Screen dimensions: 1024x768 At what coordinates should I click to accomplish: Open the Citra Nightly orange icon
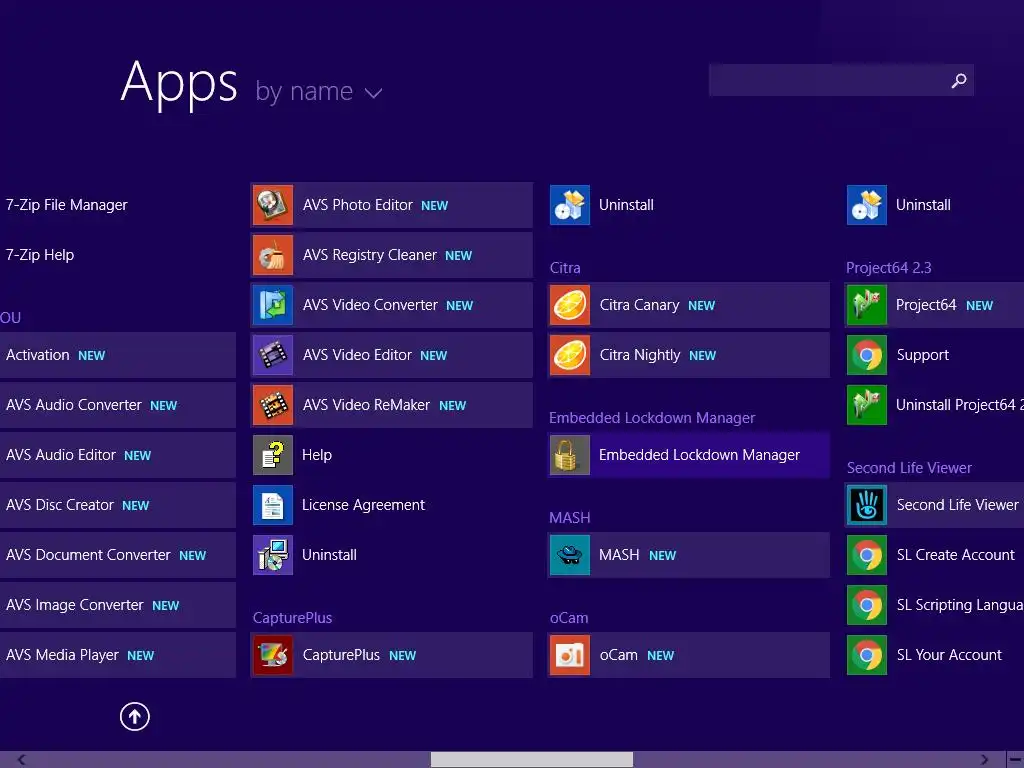click(569, 355)
